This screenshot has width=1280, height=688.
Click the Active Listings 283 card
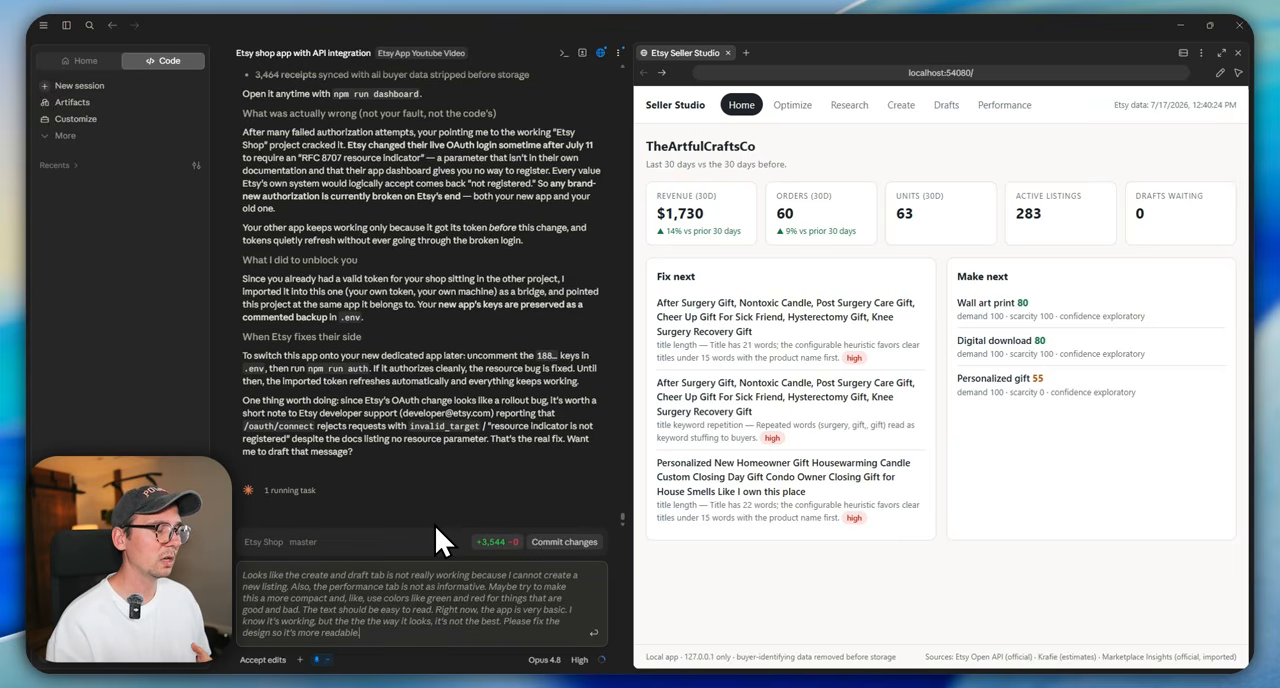[1060, 214]
